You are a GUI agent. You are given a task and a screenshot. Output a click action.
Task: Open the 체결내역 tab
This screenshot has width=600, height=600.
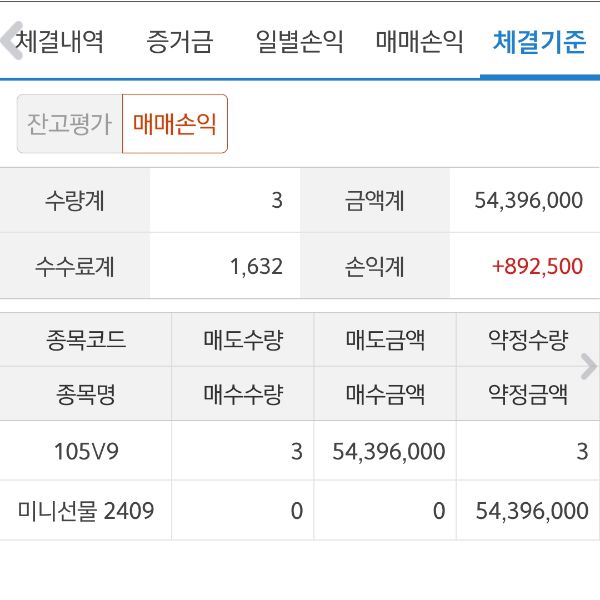coord(60,42)
